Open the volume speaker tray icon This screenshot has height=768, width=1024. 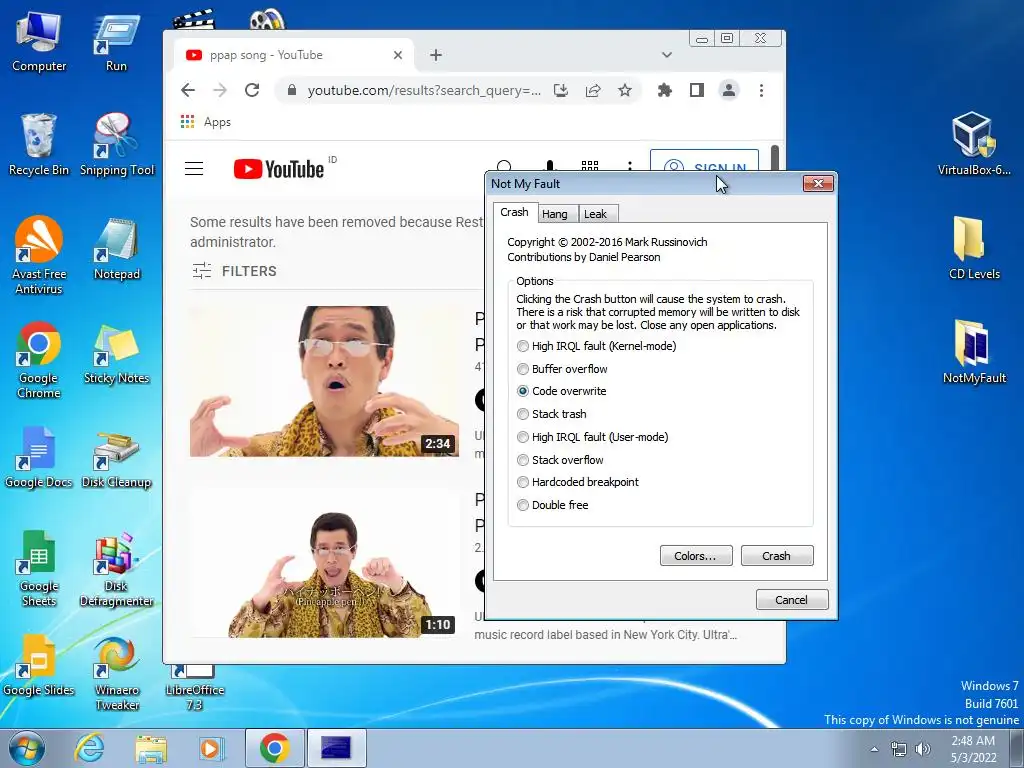923,749
